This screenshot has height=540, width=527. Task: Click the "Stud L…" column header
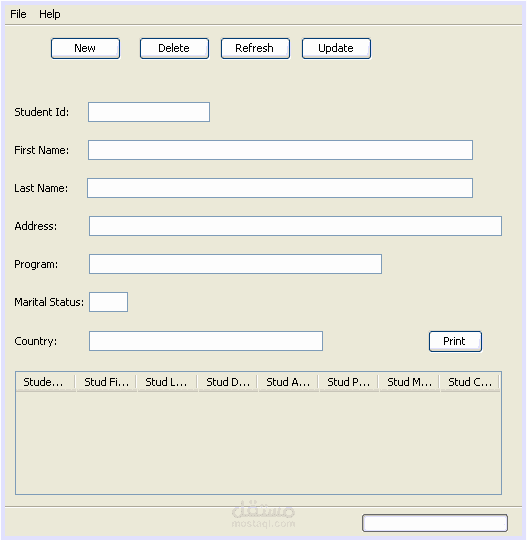point(167,382)
